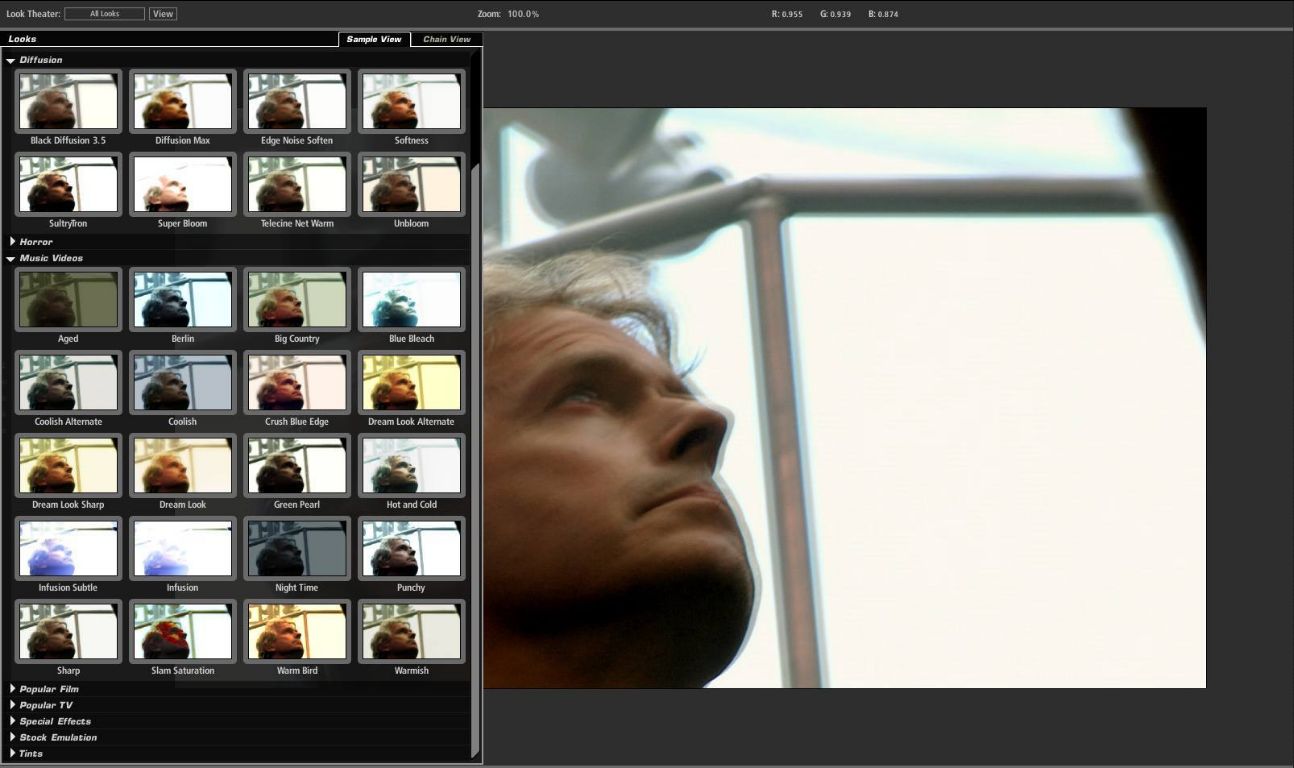Click the B: 0.874 readout
The image size is (1294, 768).
click(884, 14)
